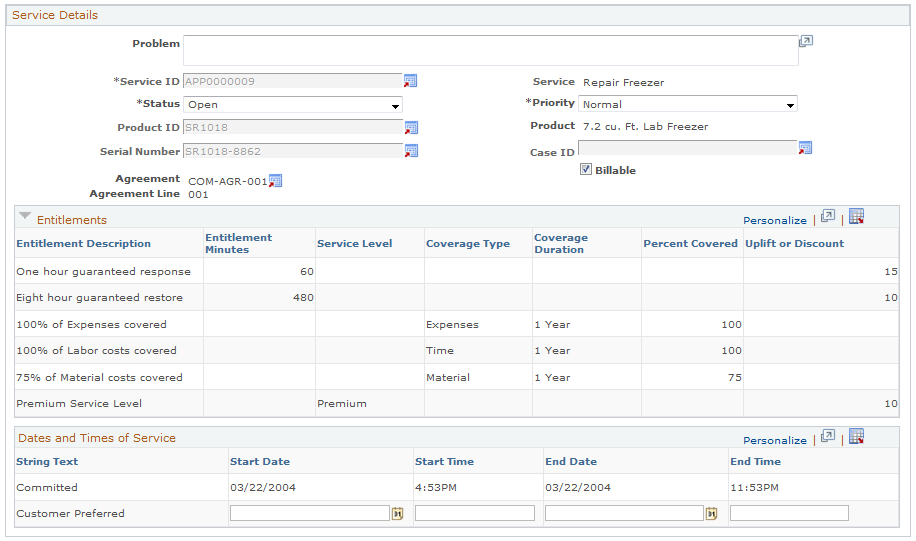
Task: Click into the Problem text area
Action: pyautogui.click(x=491, y=50)
